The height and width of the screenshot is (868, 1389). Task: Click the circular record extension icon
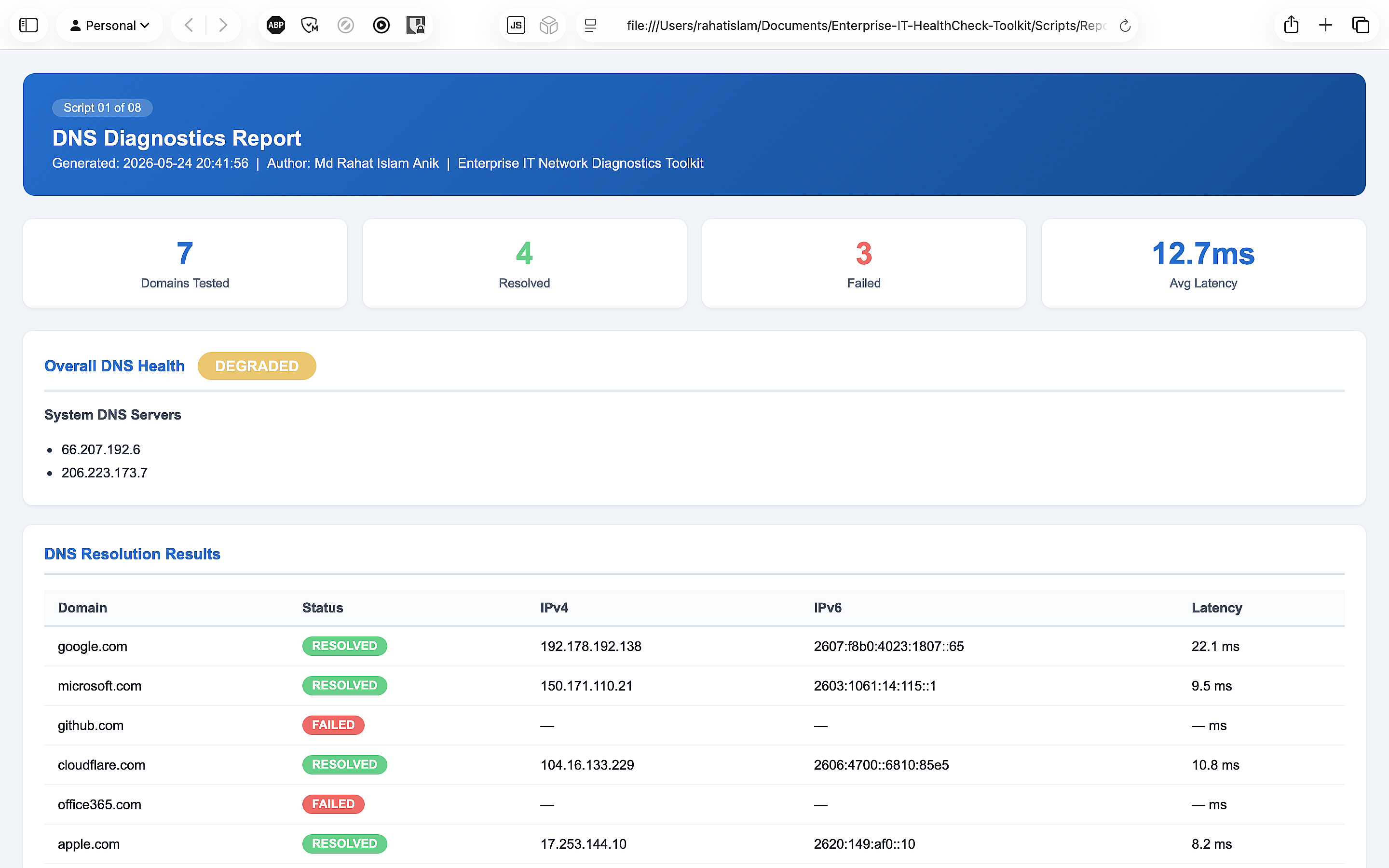pyautogui.click(x=381, y=25)
